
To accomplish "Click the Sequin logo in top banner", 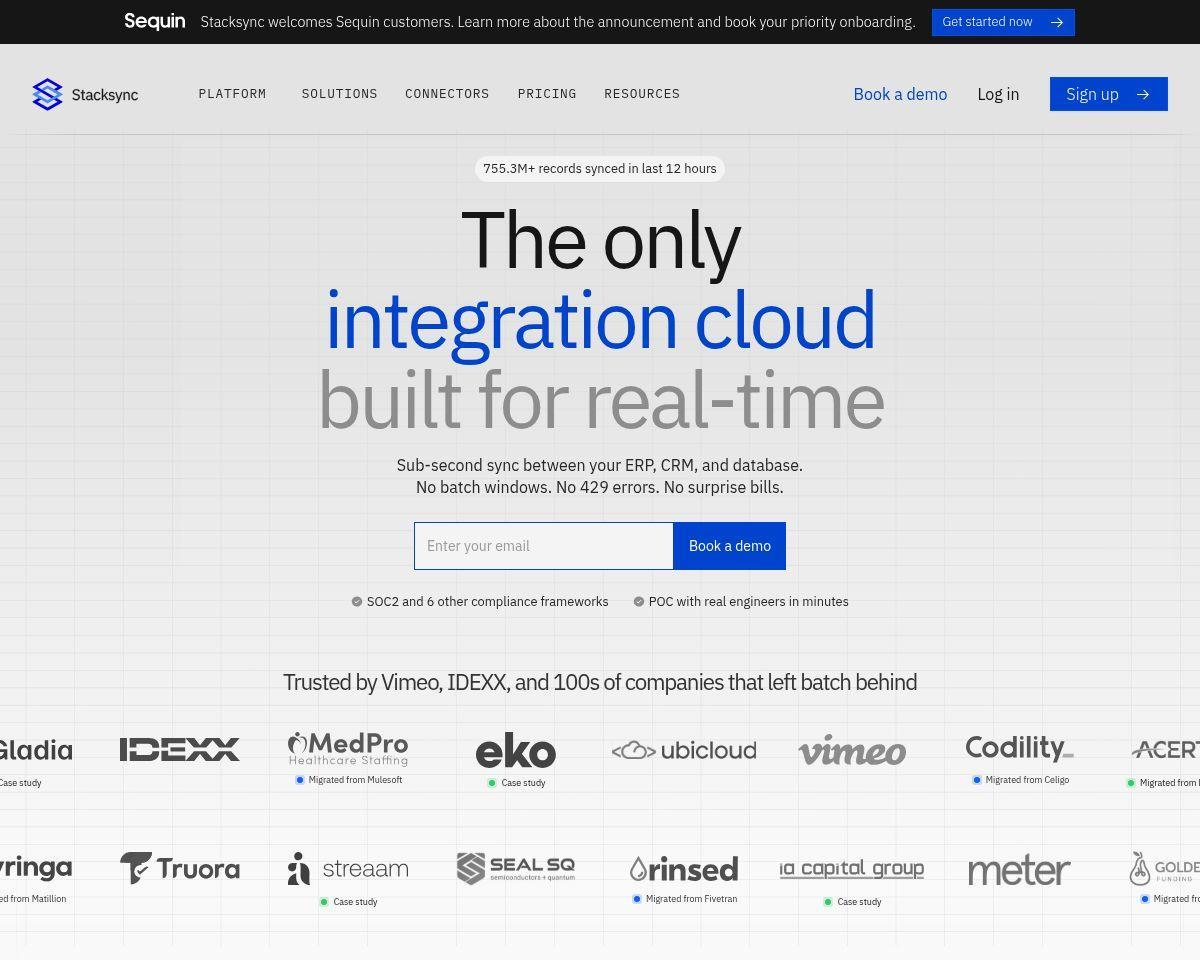I will tap(154, 22).
